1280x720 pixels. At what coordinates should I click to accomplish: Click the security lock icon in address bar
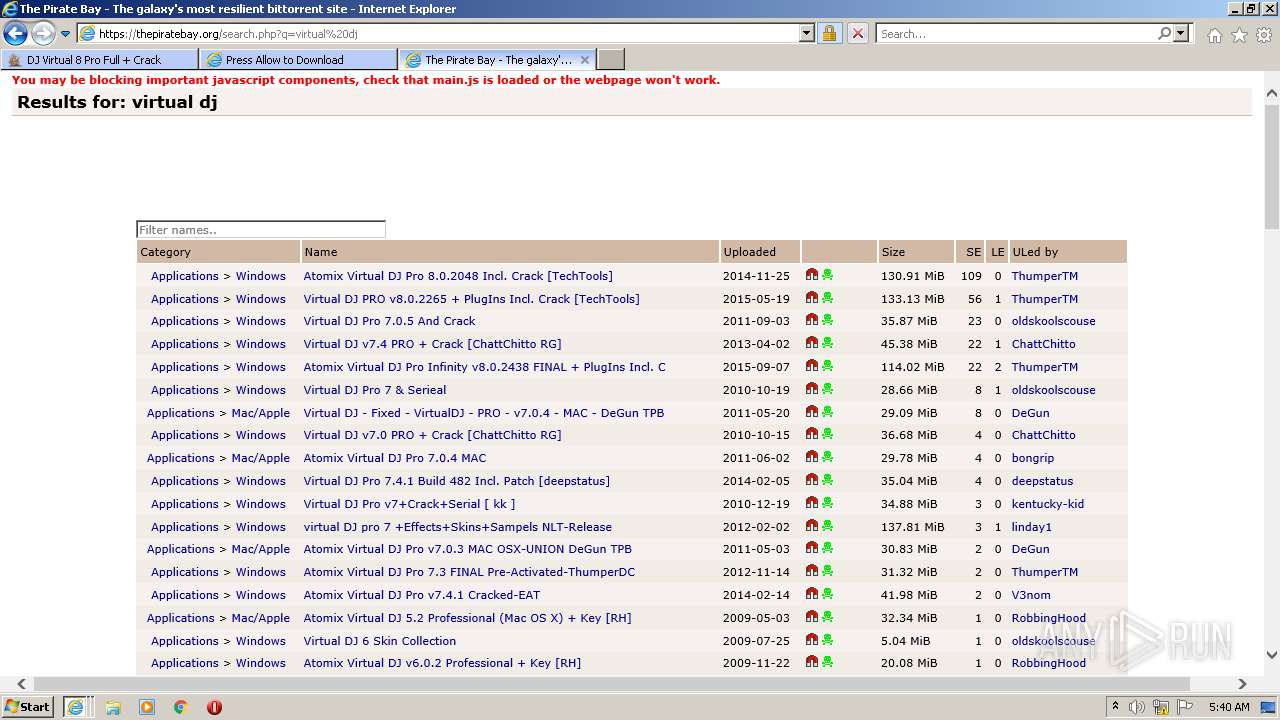tap(829, 33)
